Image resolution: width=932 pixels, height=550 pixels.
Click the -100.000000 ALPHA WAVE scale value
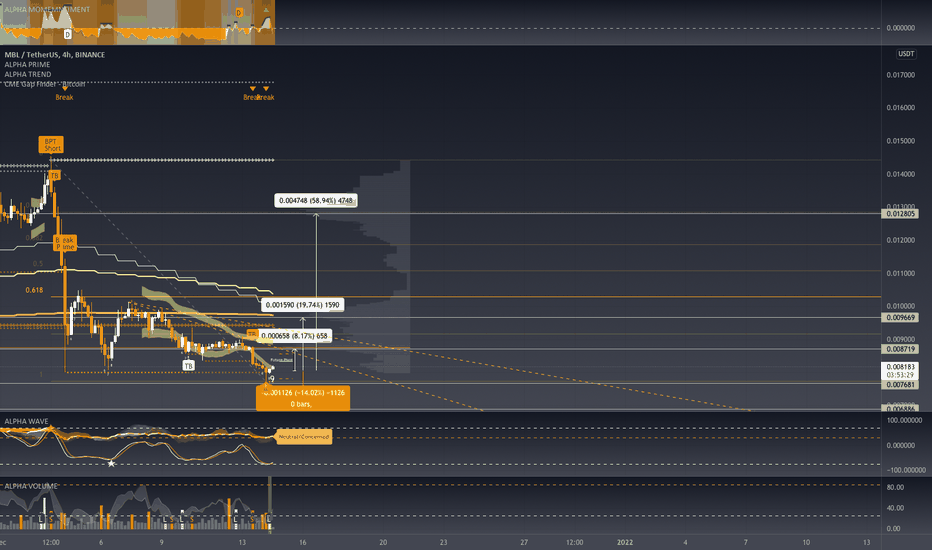click(x=906, y=470)
